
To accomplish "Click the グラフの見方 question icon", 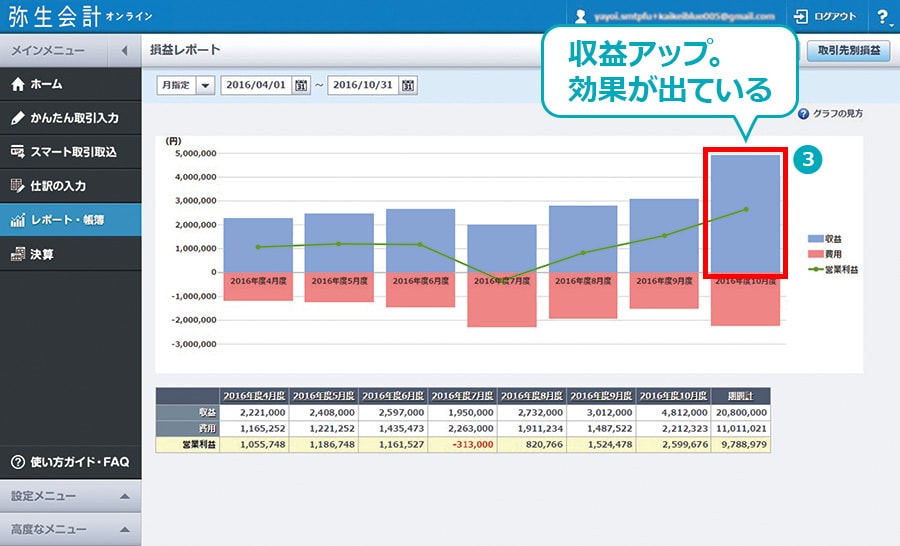I will 803,114.
